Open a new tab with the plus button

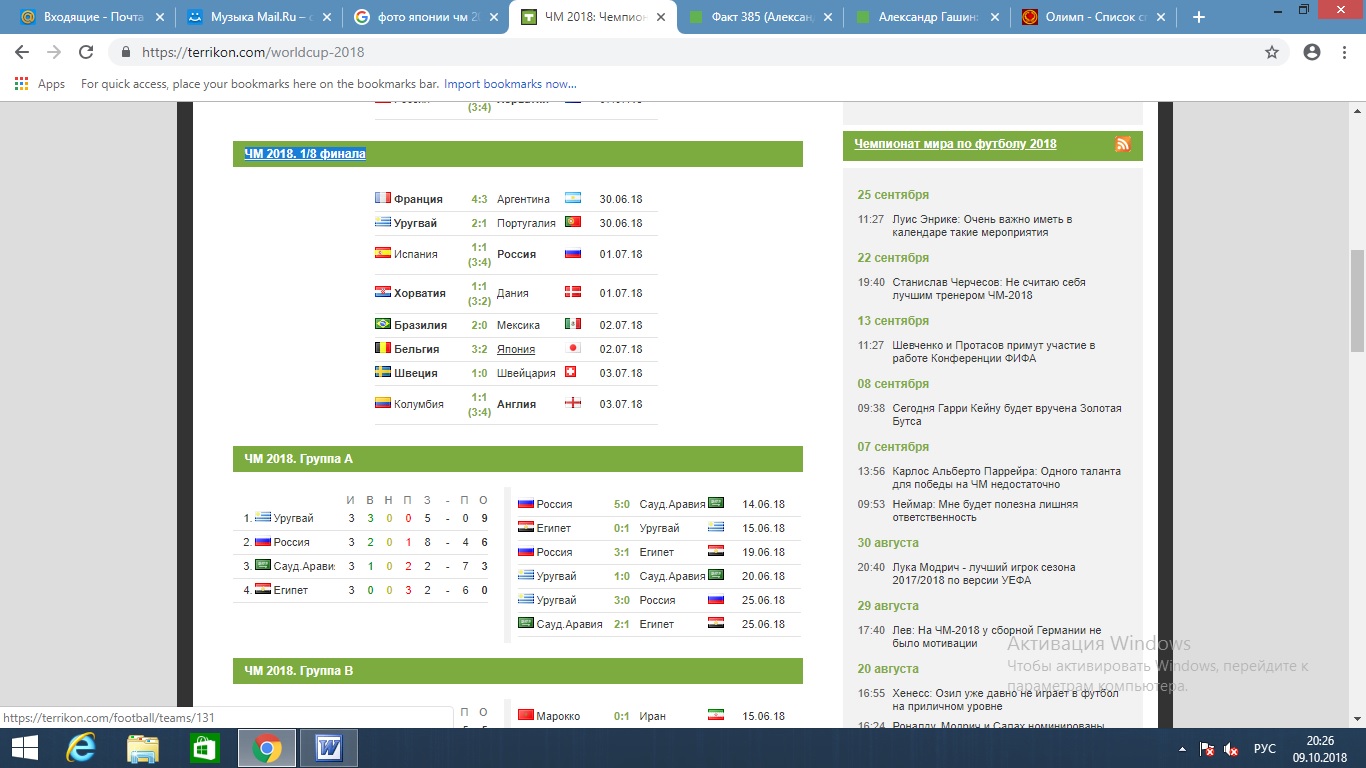click(1199, 17)
